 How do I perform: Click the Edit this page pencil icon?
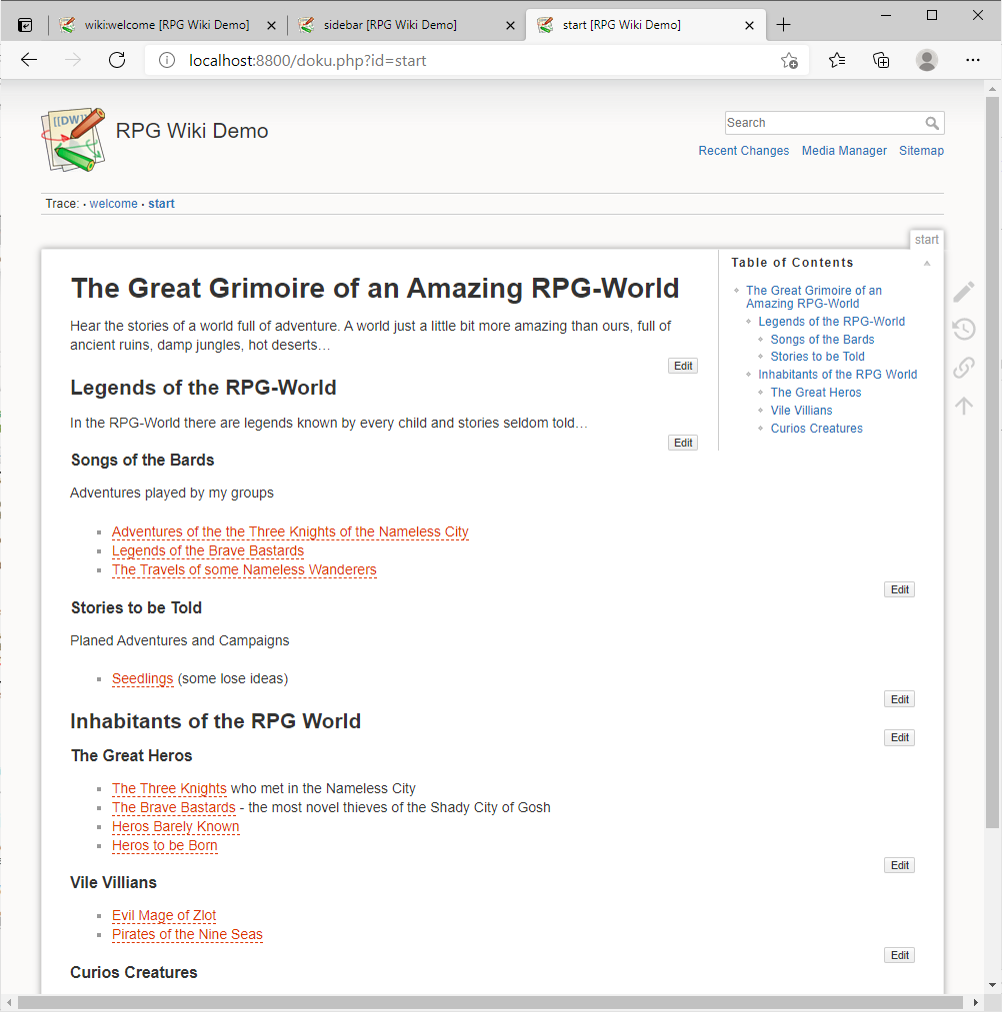coord(964,292)
